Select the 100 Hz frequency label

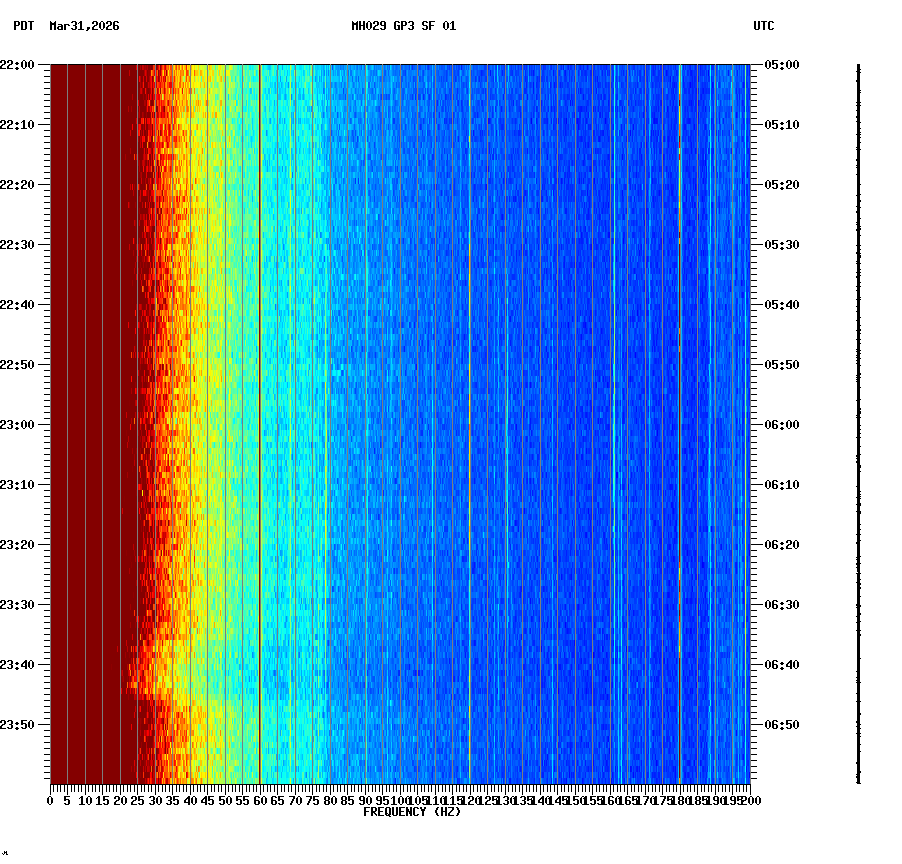coord(398,800)
